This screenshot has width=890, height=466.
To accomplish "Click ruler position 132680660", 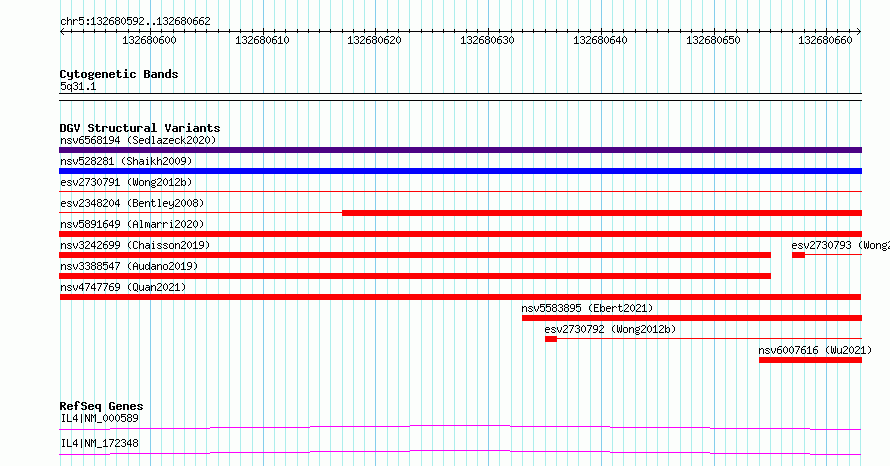I will pos(825,40).
